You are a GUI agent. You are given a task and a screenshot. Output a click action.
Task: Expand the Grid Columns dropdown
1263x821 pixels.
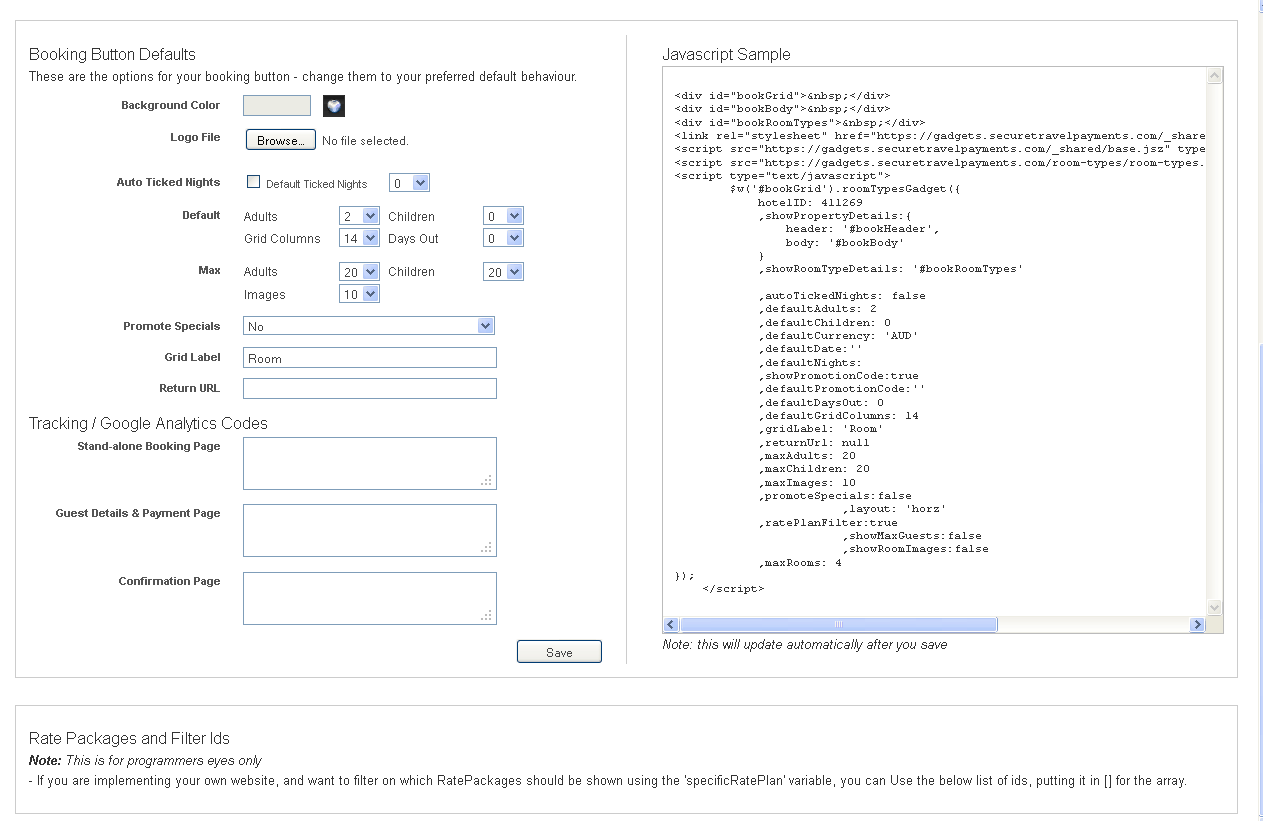click(359, 238)
